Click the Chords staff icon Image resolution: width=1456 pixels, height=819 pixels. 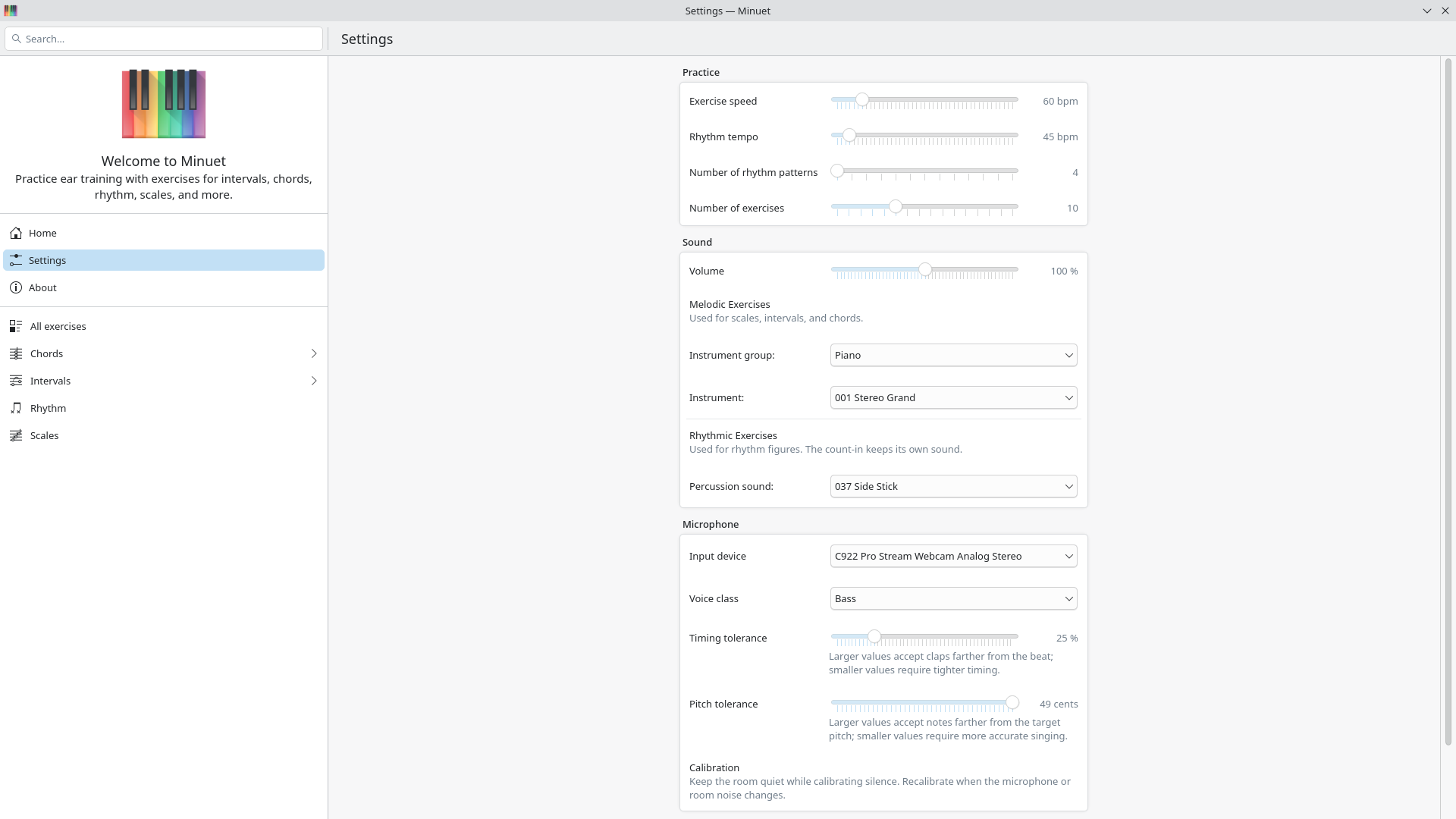pos(16,353)
